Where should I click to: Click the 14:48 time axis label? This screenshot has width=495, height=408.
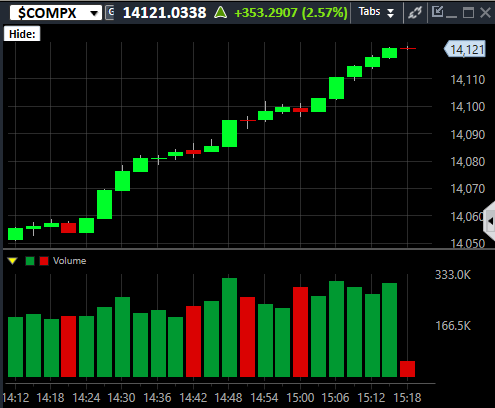[x=228, y=398]
